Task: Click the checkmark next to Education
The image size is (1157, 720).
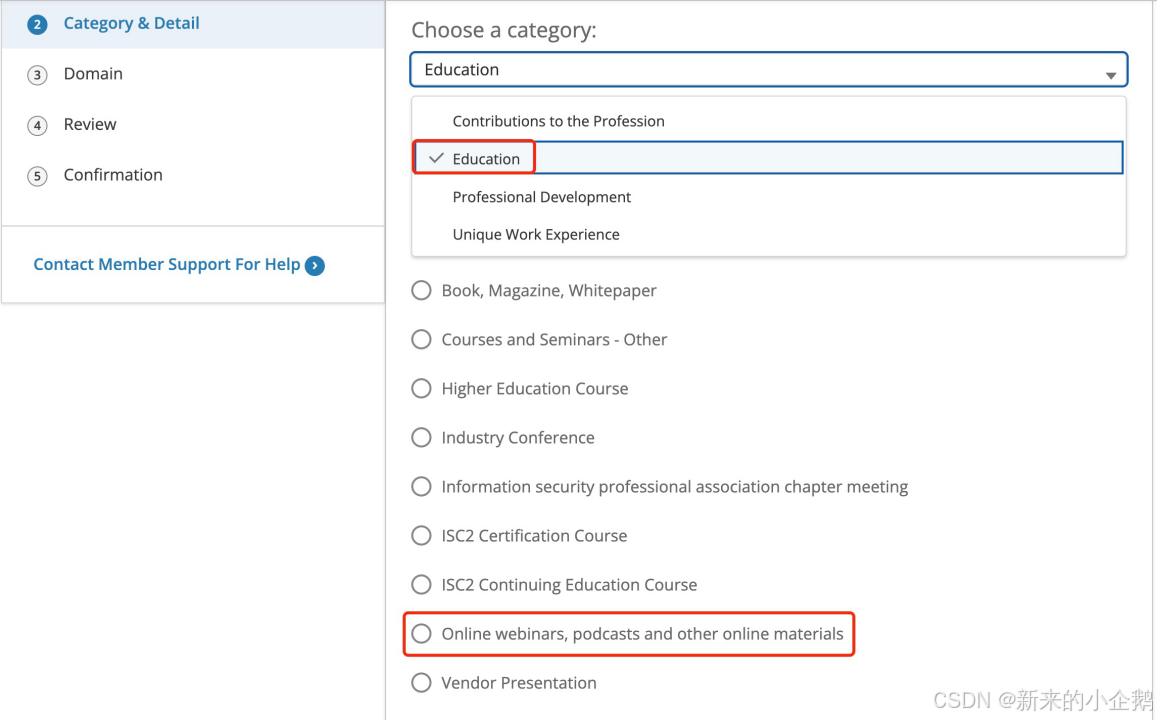Action: click(x=435, y=158)
